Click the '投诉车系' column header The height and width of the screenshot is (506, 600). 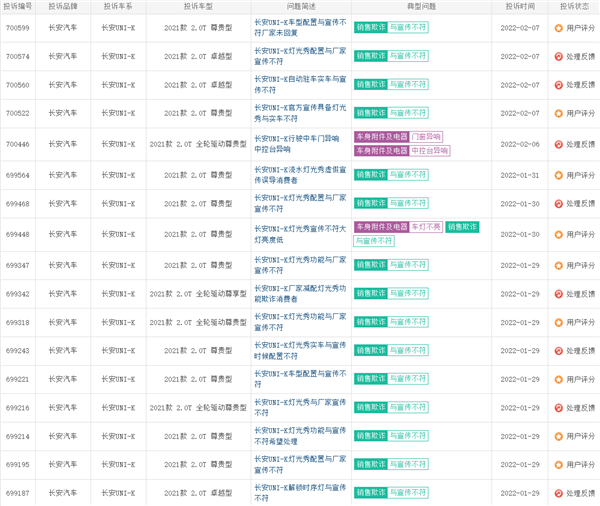[x=118, y=7]
